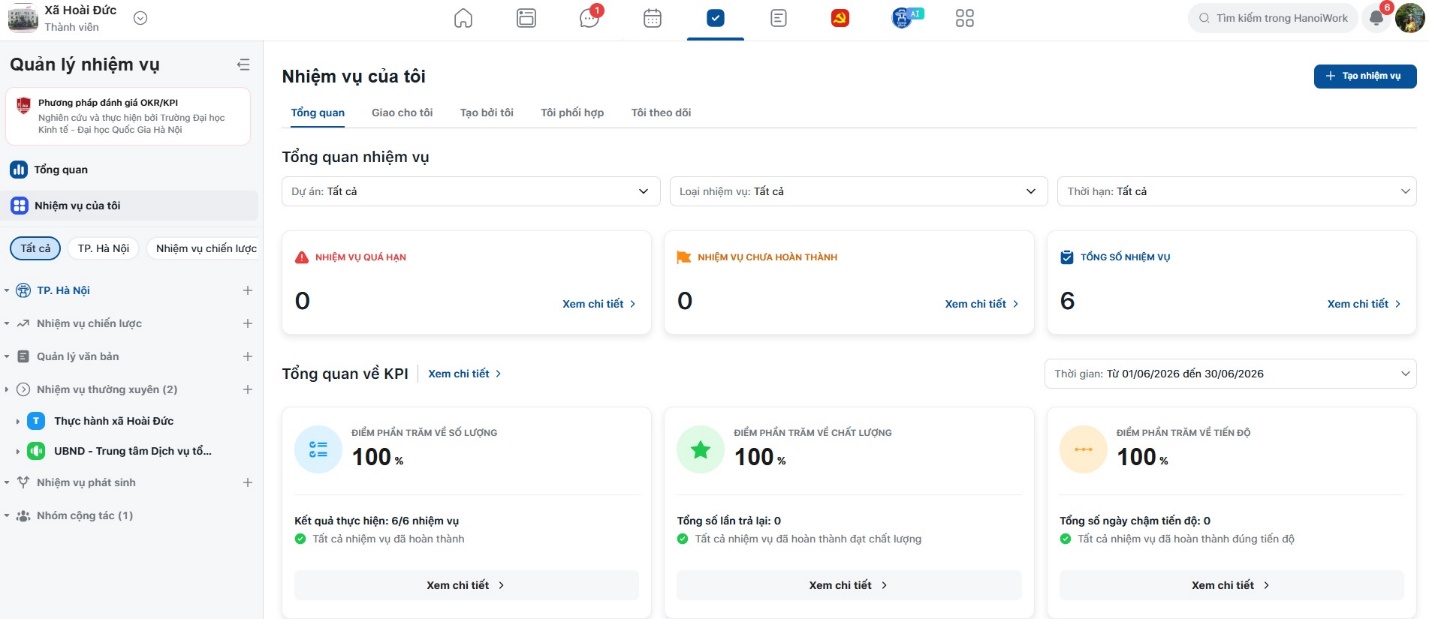Open the AI assistant icon
1429x619 pixels.
pyautogui.click(x=905, y=18)
